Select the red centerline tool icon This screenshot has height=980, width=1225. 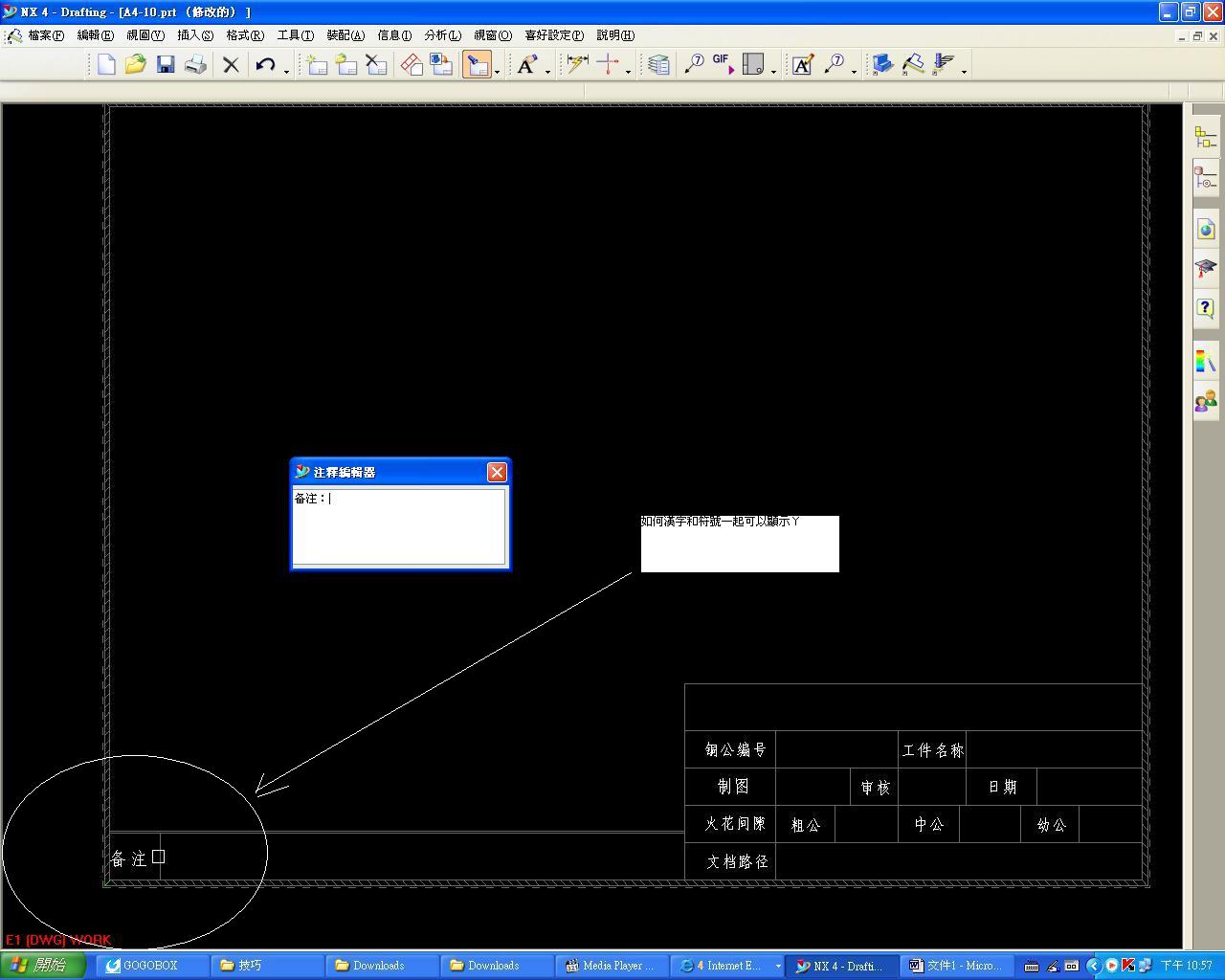tap(607, 64)
